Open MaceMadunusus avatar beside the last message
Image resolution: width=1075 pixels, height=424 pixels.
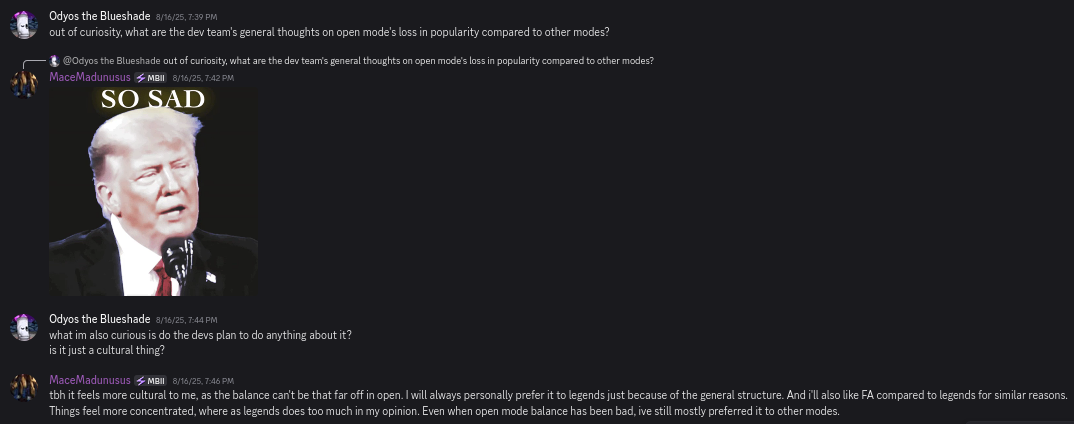(x=24, y=388)
